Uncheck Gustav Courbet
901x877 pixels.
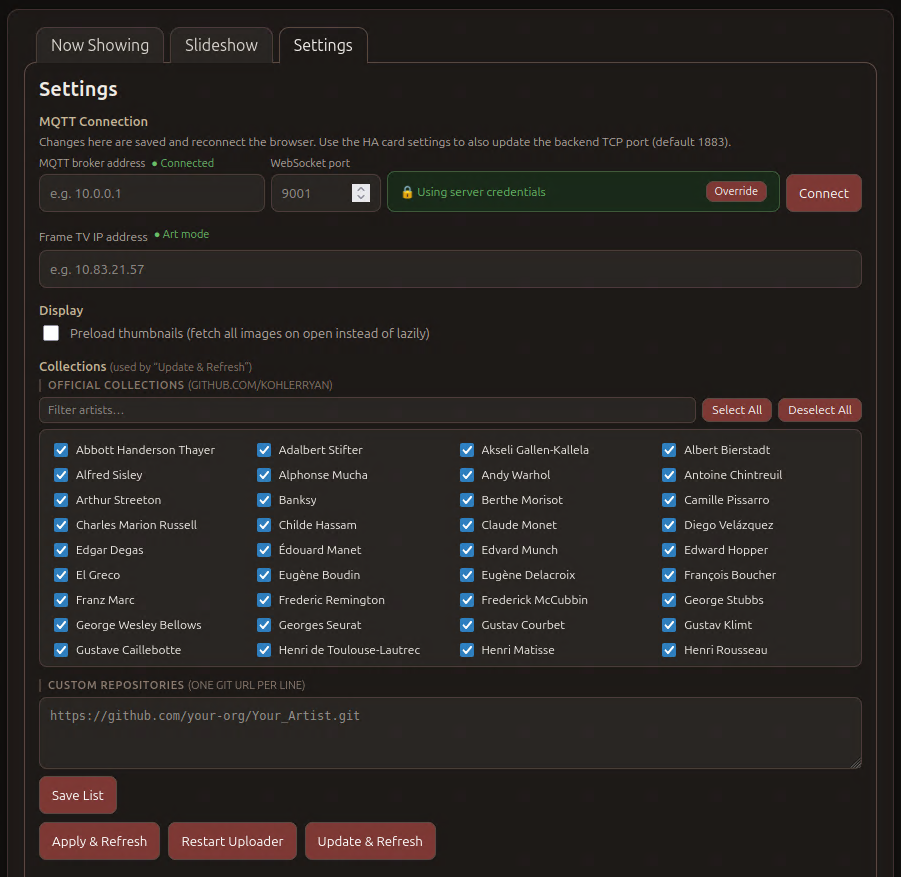pos(467,625)
